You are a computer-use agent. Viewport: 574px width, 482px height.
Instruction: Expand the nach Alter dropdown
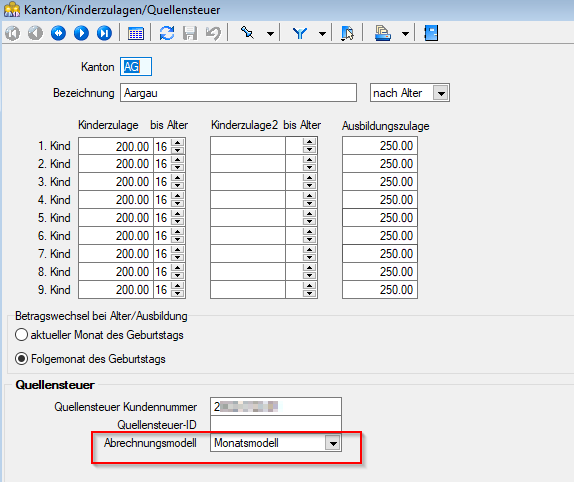pyautogui.click(x=441, y=93)
